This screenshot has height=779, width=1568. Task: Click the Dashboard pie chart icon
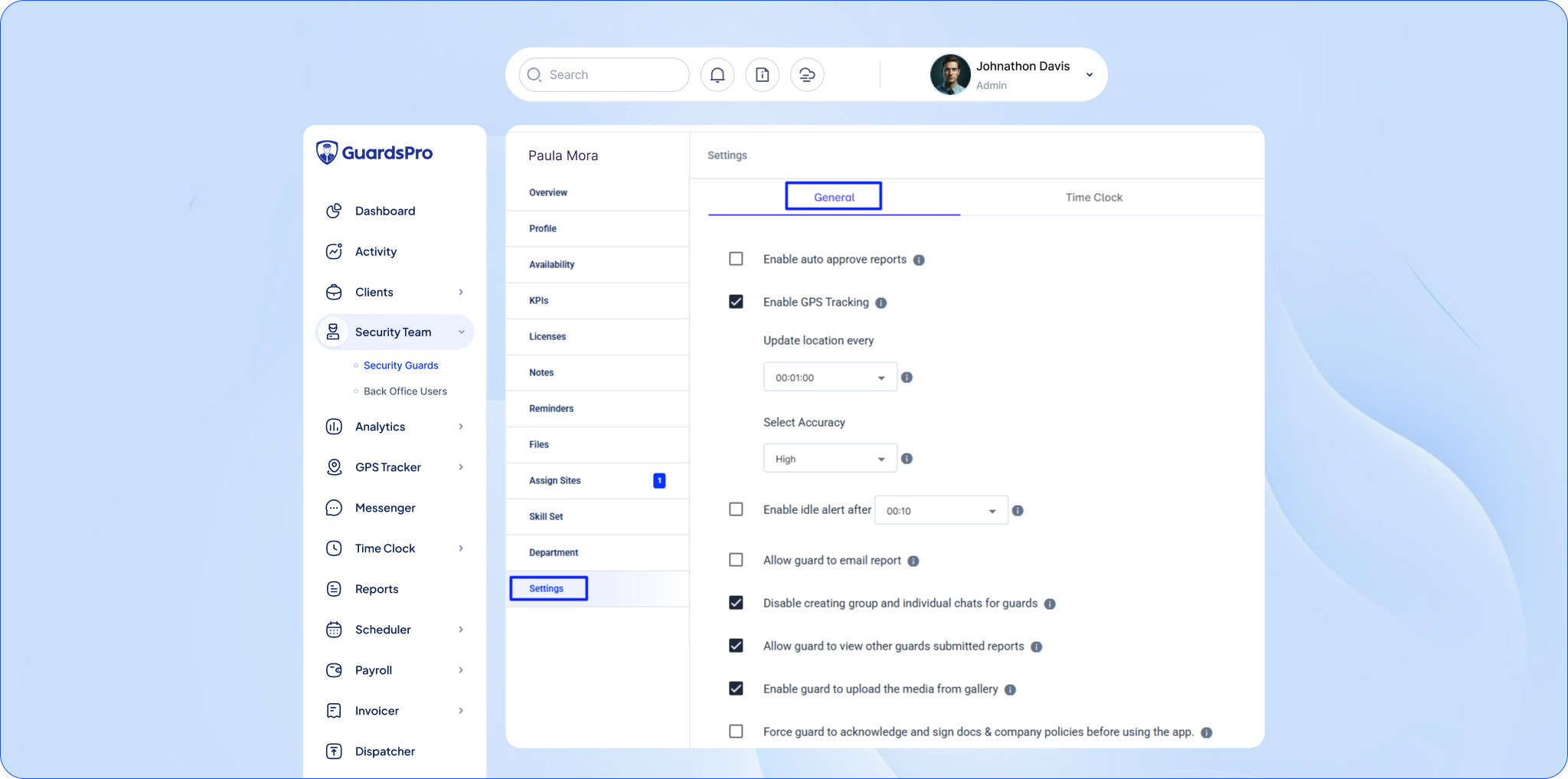[334, 211]
